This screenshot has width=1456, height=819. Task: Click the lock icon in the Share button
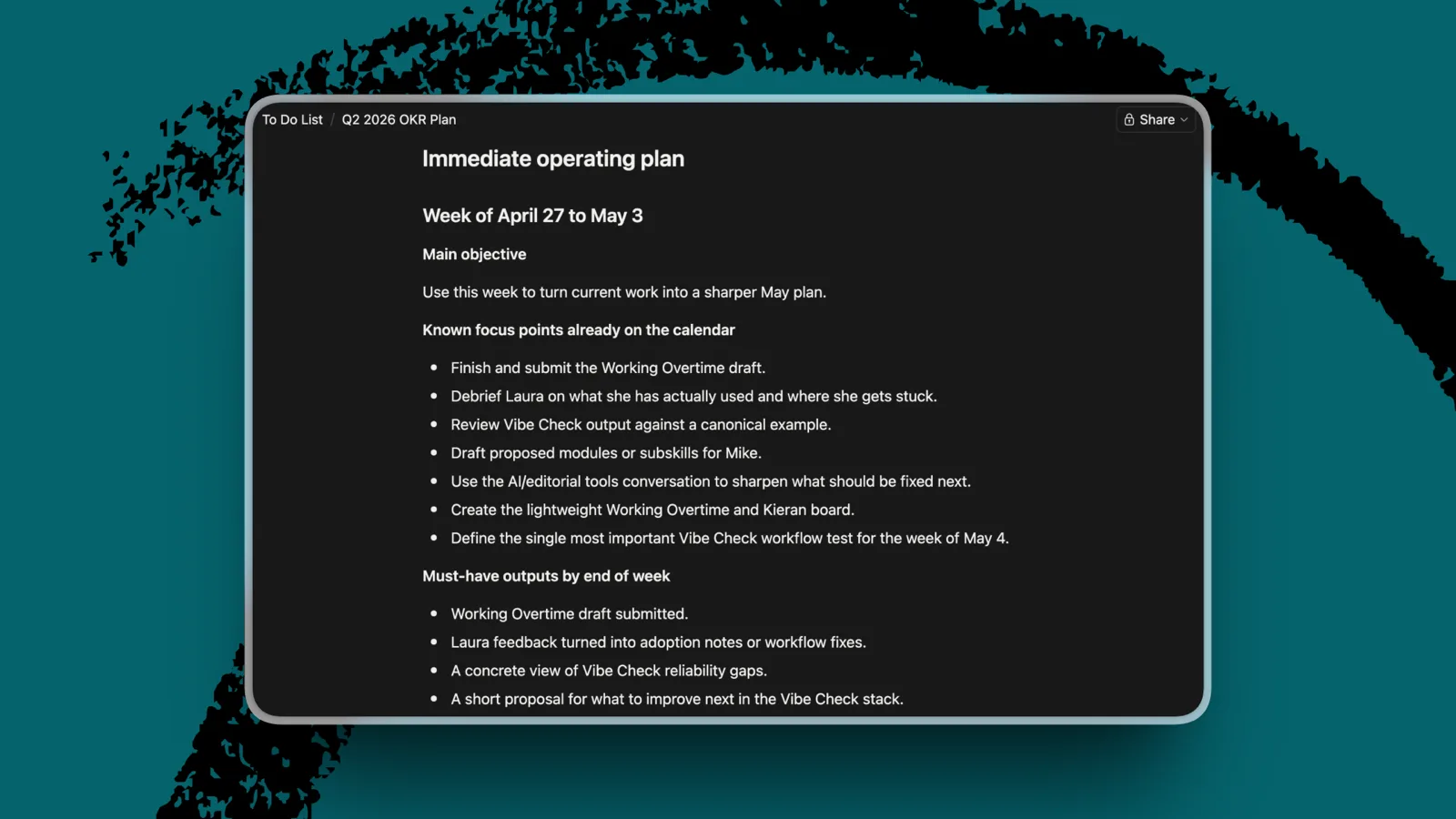[1129, 119]
